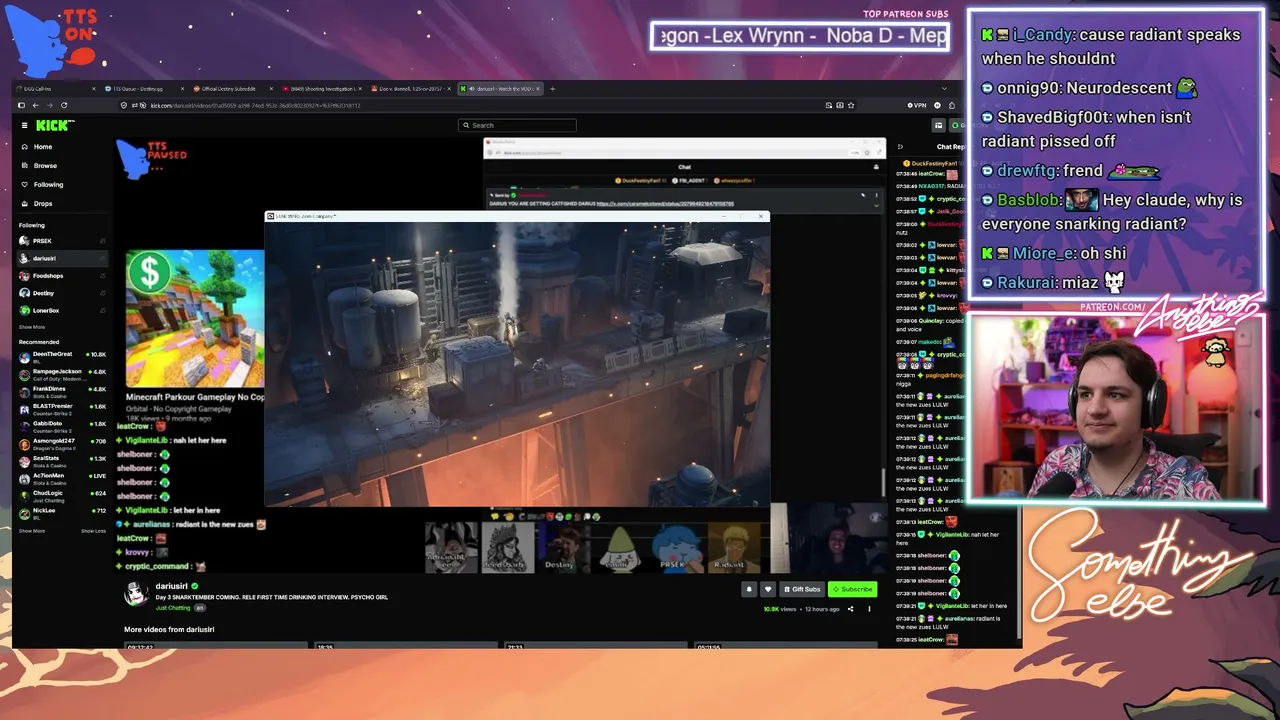Open Following in the Kick sidebar
This screenshot has height=720, width=1280.
coord(60,185)
